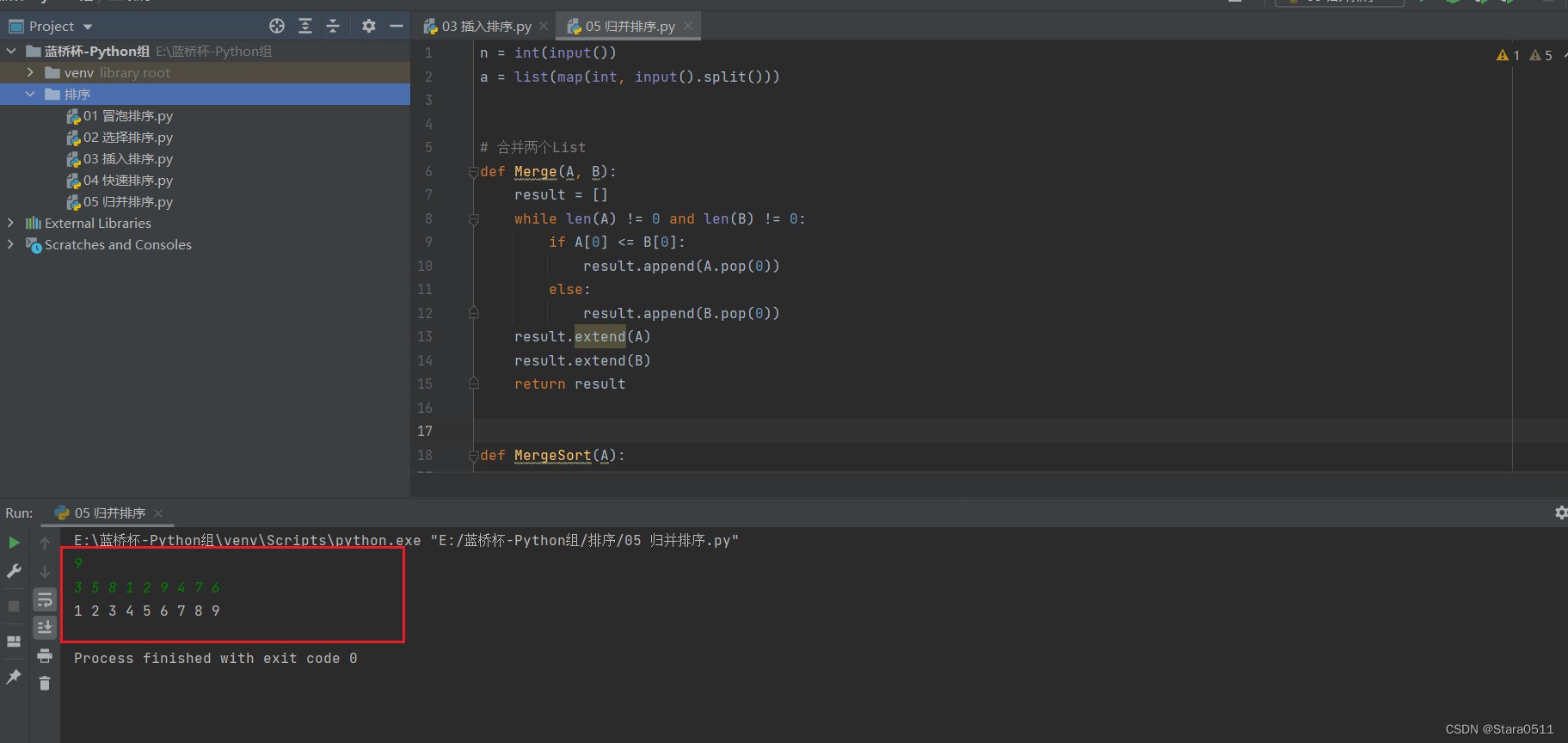
Task: Click Expand All in Project panel
Action: [305, 26]
